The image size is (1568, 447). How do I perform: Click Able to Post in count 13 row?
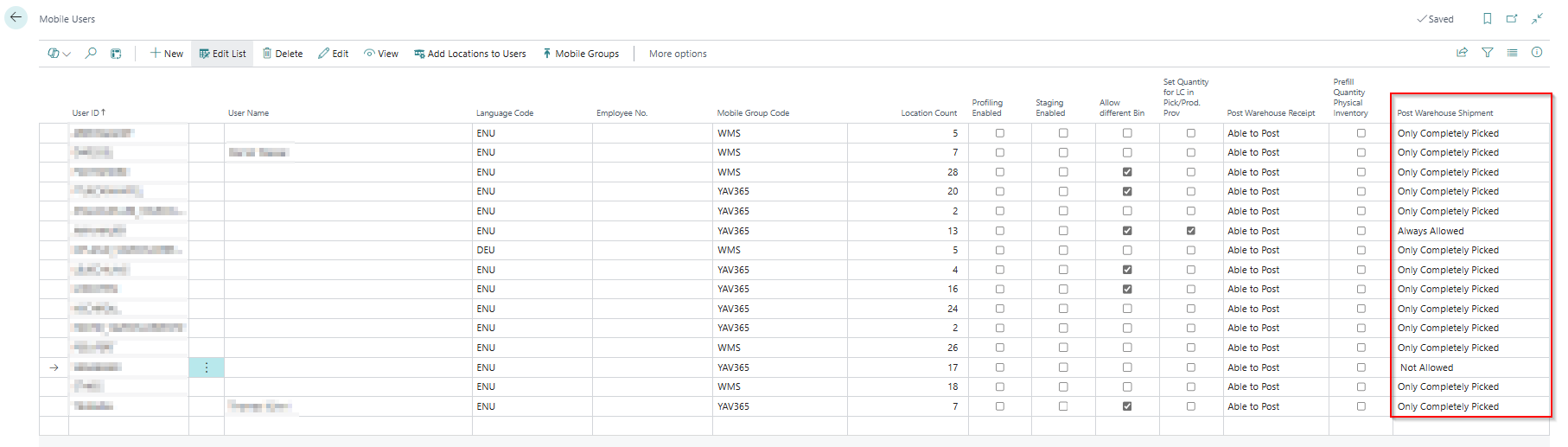click(x=1253, y=231)
